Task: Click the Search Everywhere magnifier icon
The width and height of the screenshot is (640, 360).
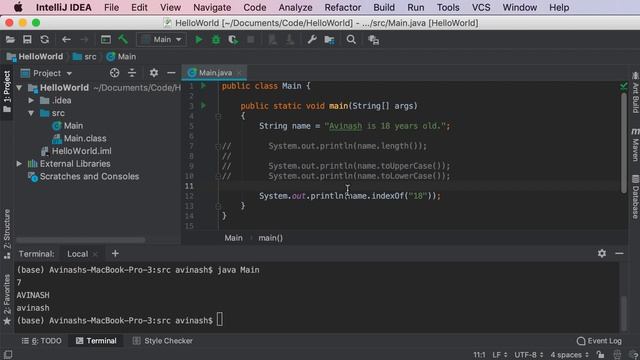Action: 351,40
